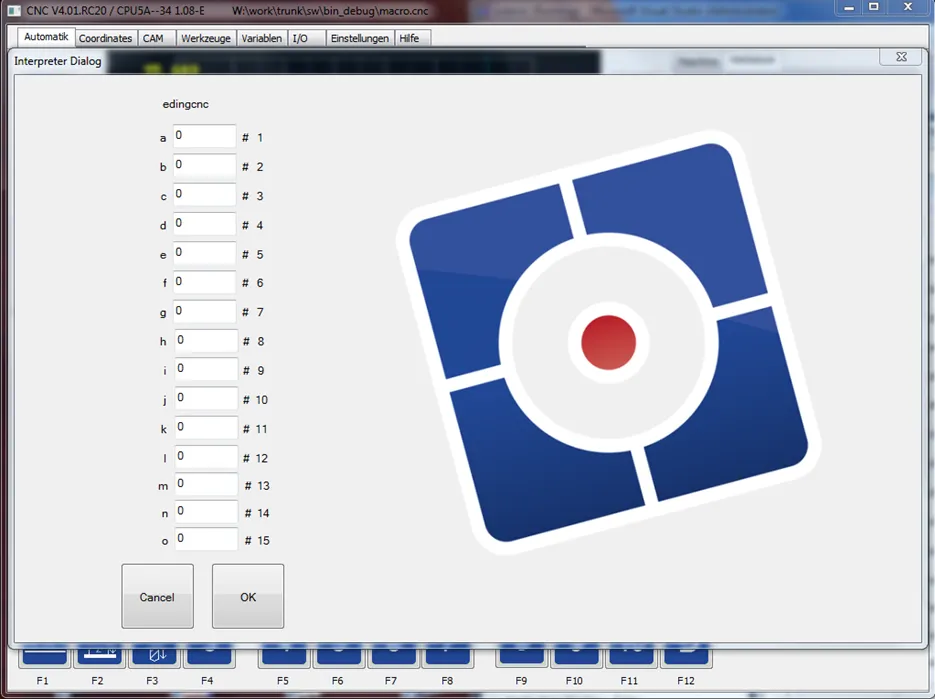Click the F9 function button icon
The width and height of the screenshot is (935, 699).
point(521,656)
